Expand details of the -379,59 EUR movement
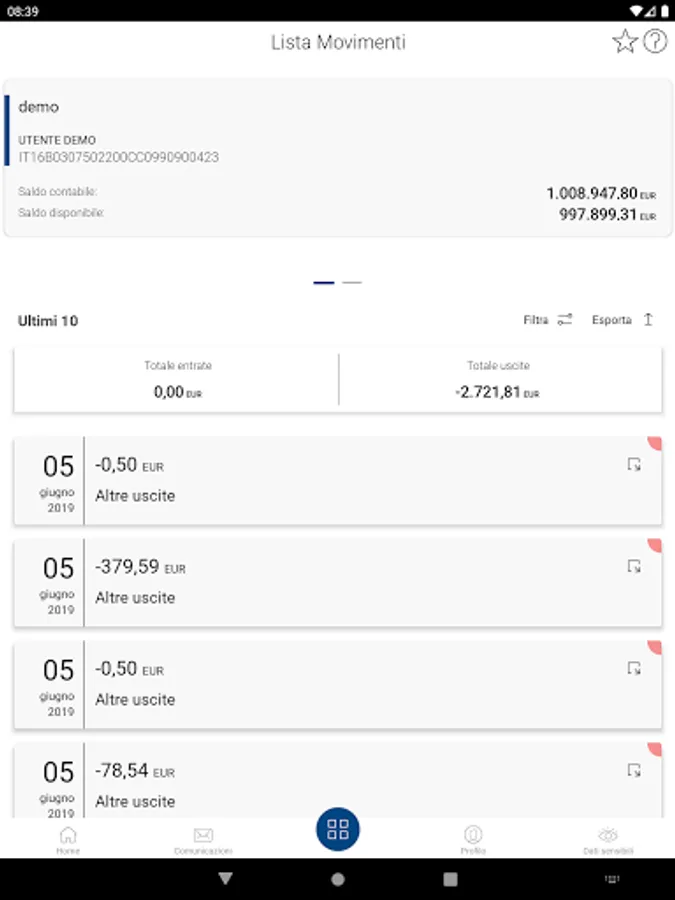675x900 pixels. point(634,567)
